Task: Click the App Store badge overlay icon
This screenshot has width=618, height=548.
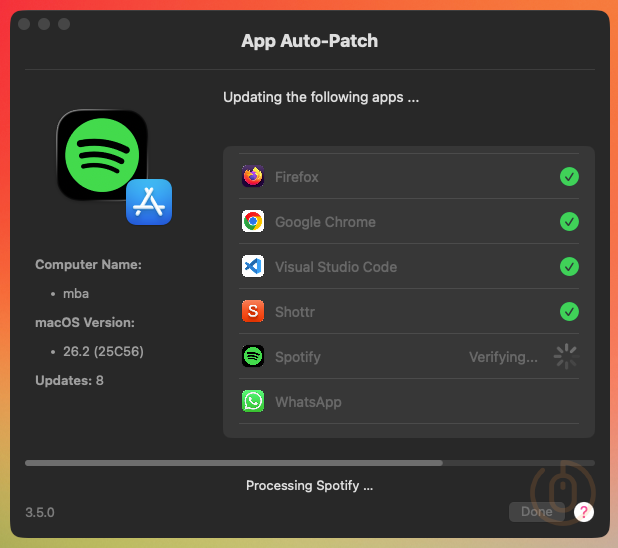Action: 149,202
